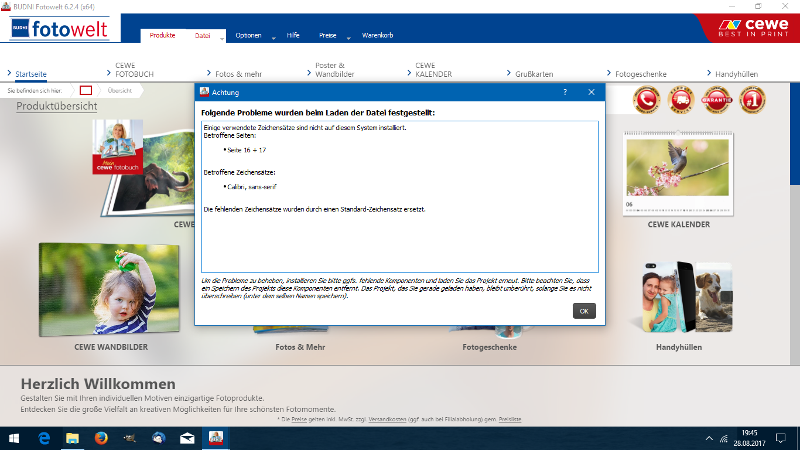Follow the Preise link in the footnote

pos(299,419)
